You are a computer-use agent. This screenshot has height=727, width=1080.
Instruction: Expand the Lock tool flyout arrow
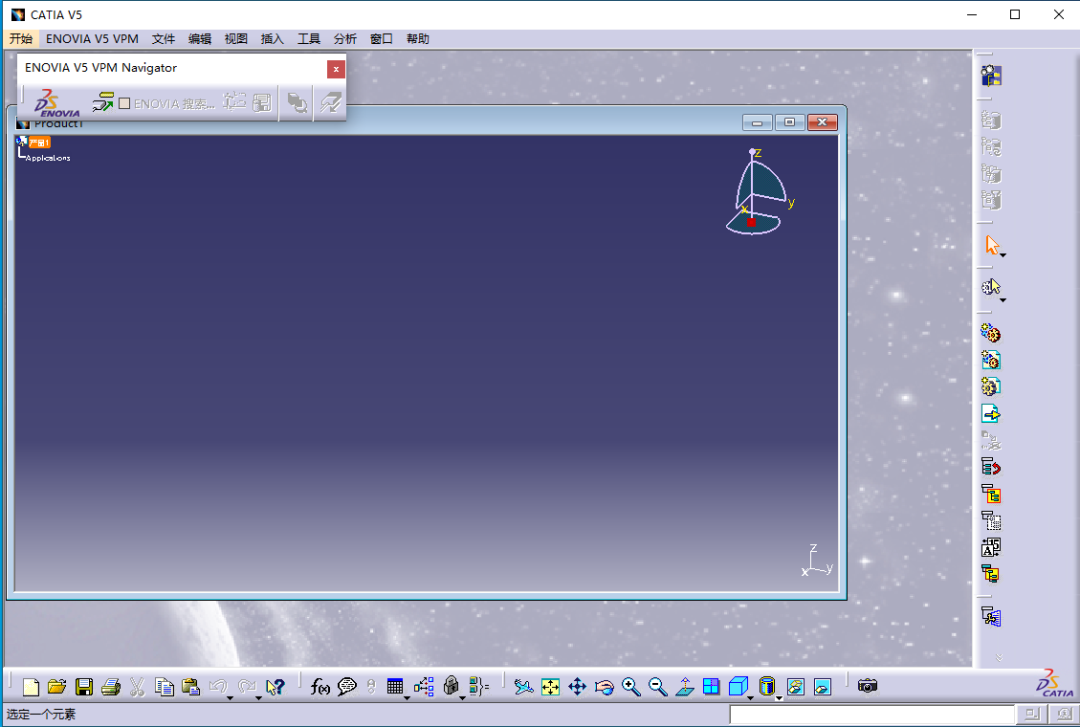[462, 698]
